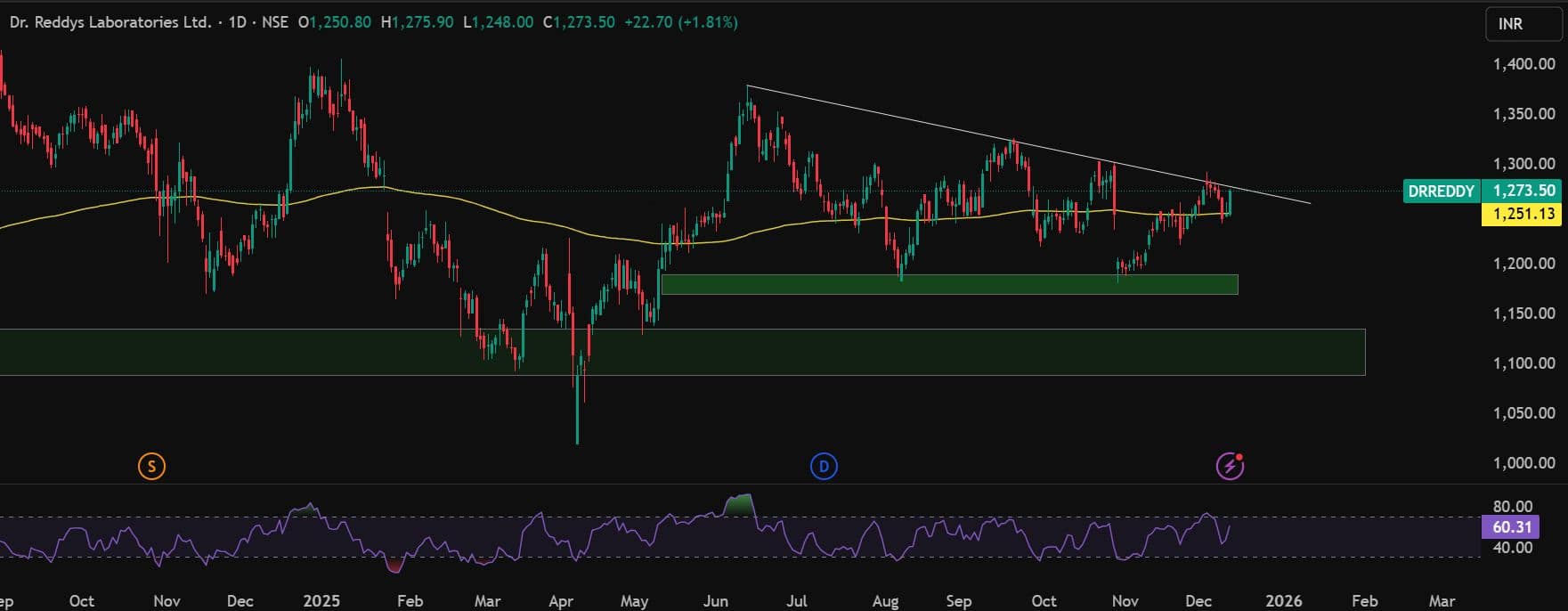Click the Dr. Reddys Laboratories Ltd. title
This screenshot has height=611, width=1568.
[x=110, y=22]
